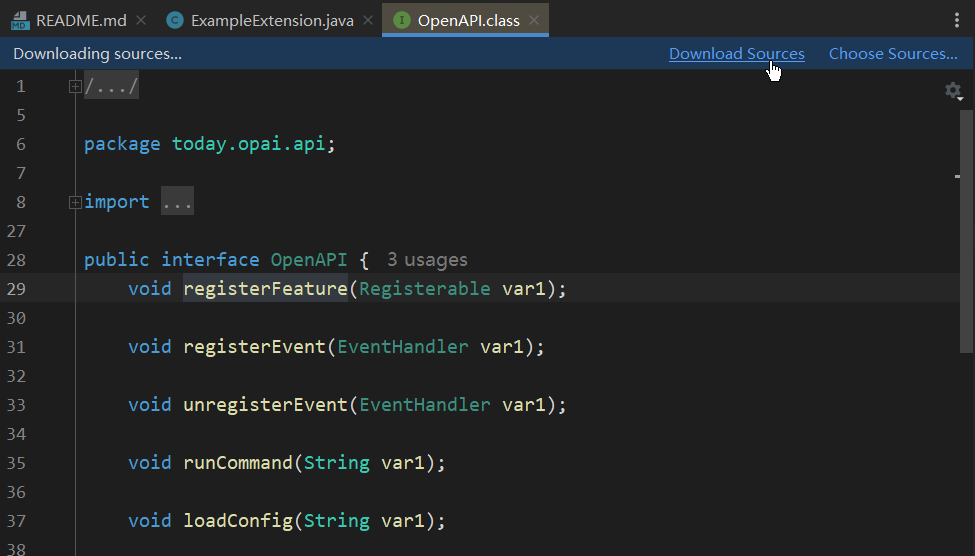
Task: Click the folded import ... placeholder
Action: (x=177, y=202)
